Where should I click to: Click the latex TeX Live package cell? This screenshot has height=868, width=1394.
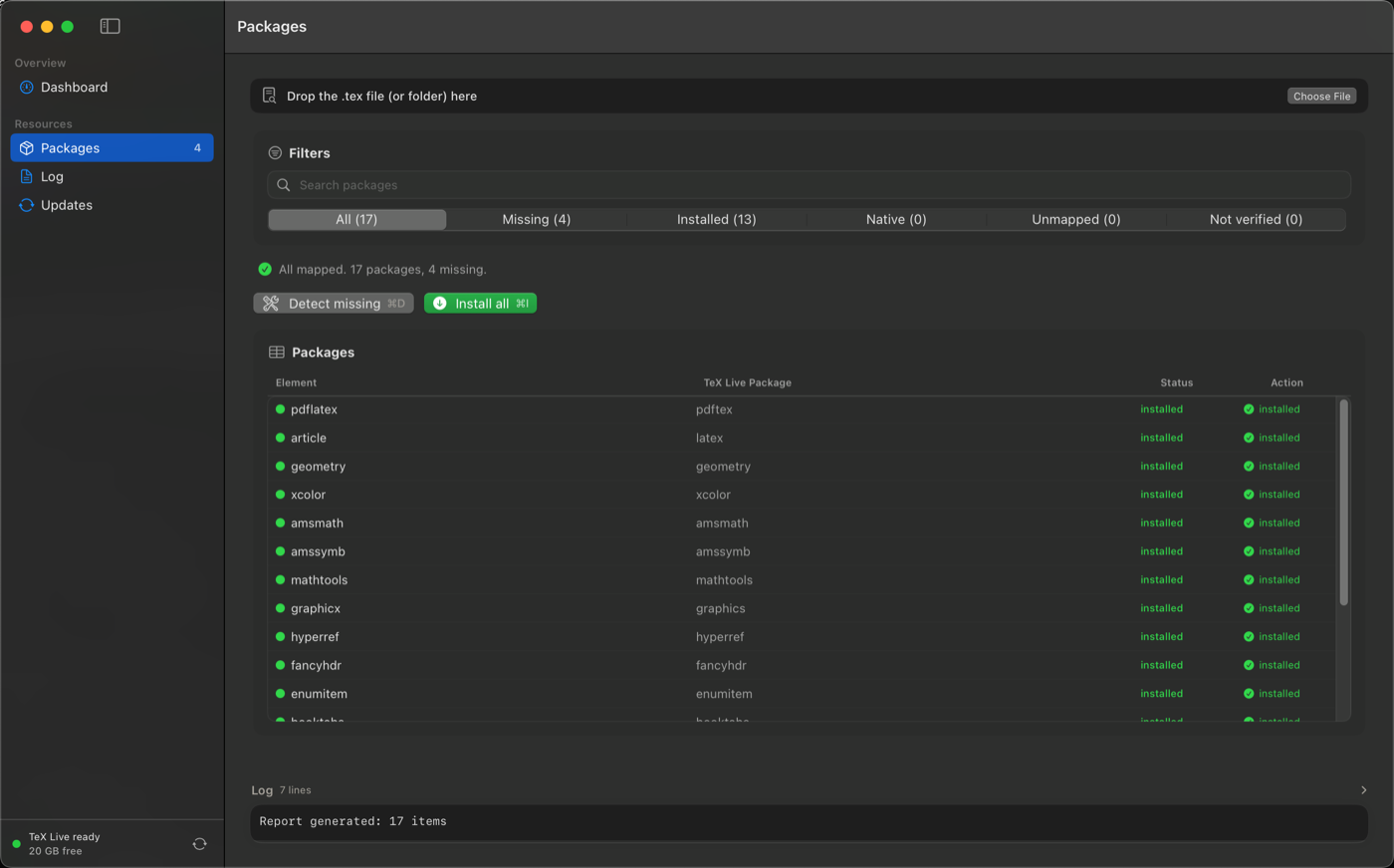tap(709, 438)
